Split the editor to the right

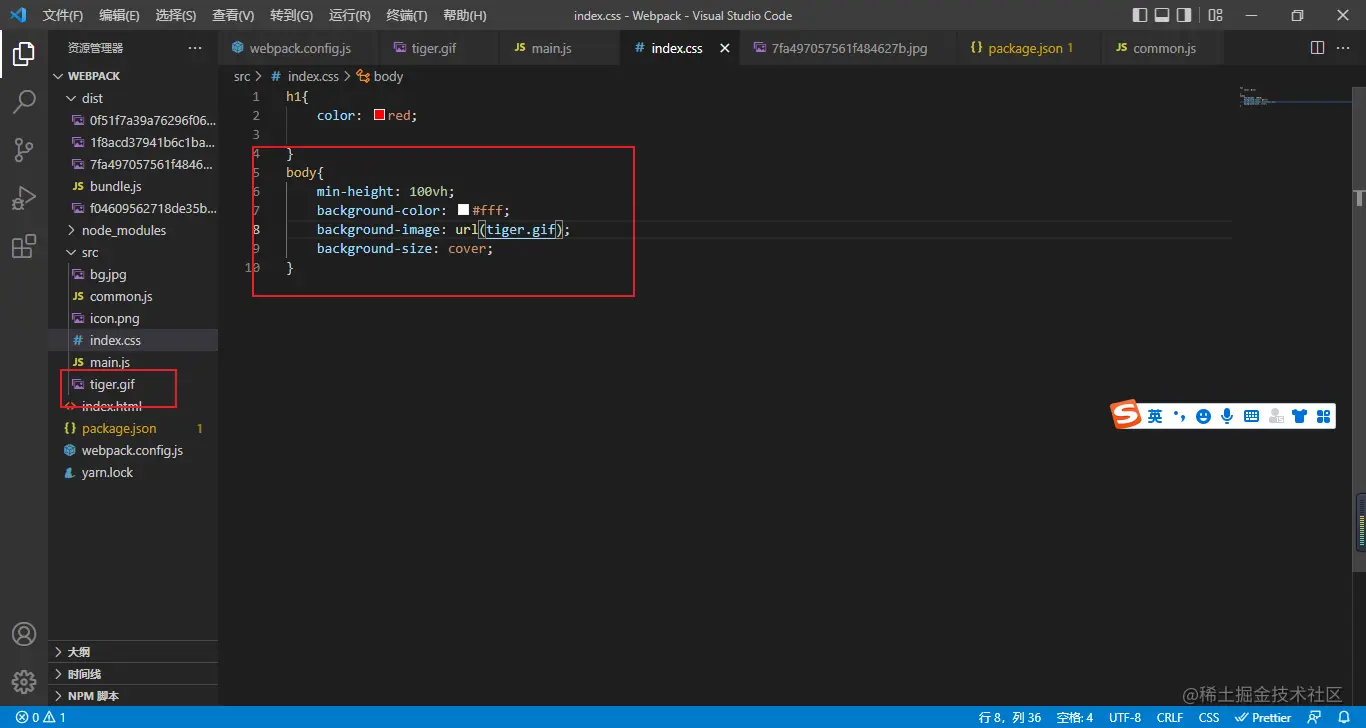tap(1317, 48)
